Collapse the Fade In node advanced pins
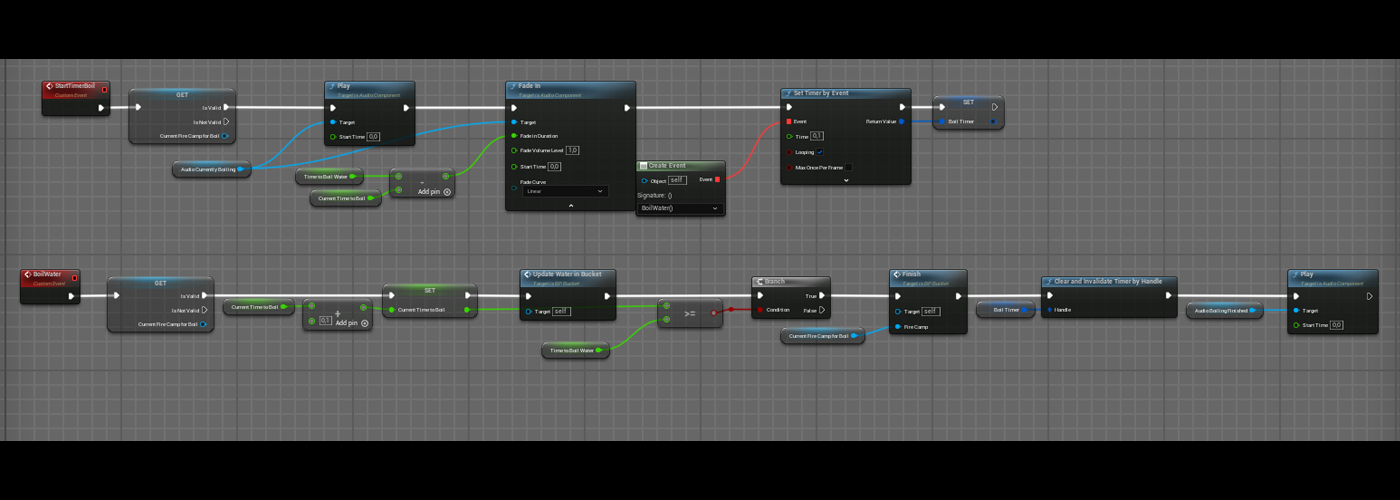The image size is (1400, 500). (570, 205)
